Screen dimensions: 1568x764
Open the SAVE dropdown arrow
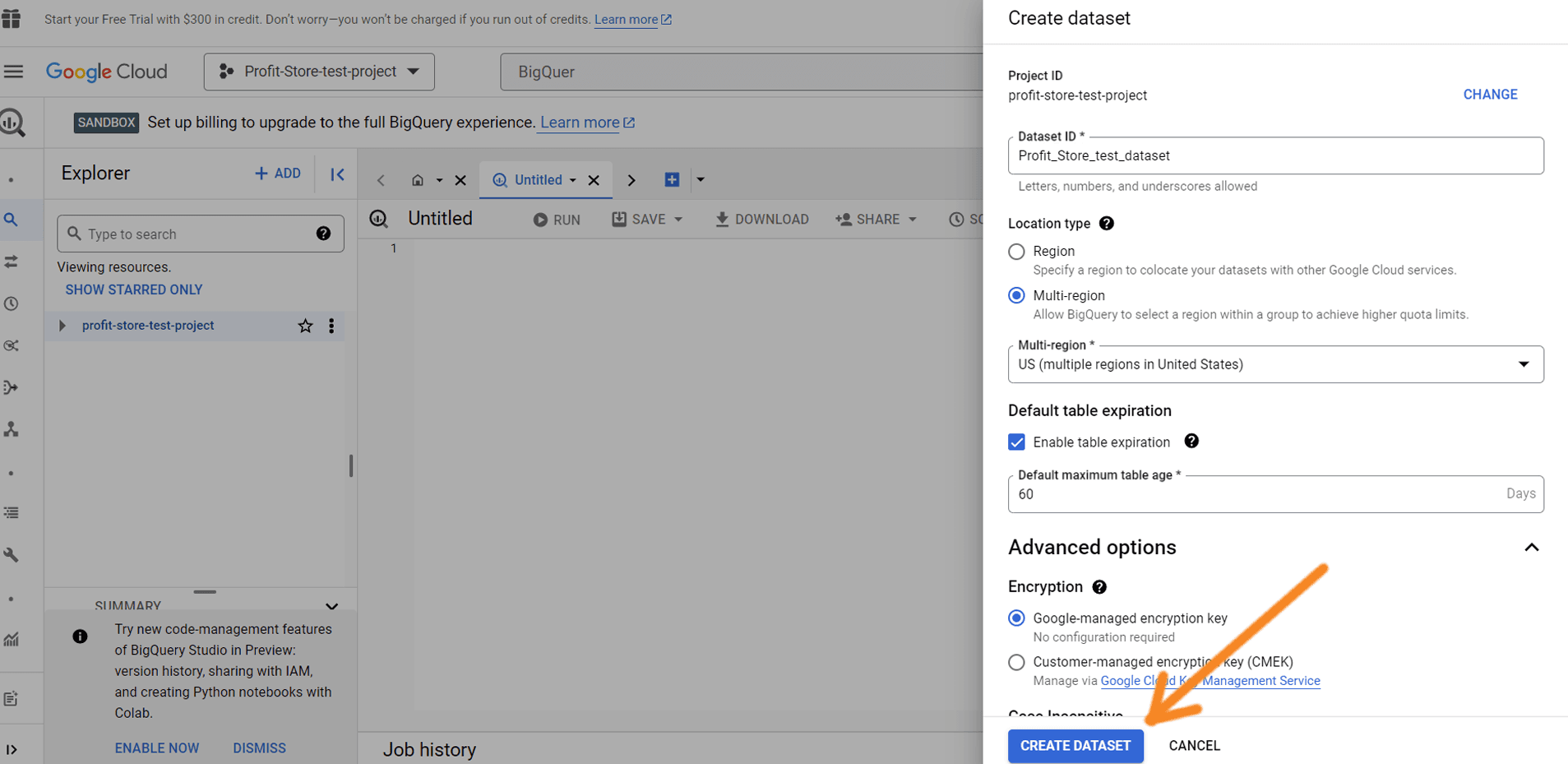pyautogui.click(x=678, y=220)
